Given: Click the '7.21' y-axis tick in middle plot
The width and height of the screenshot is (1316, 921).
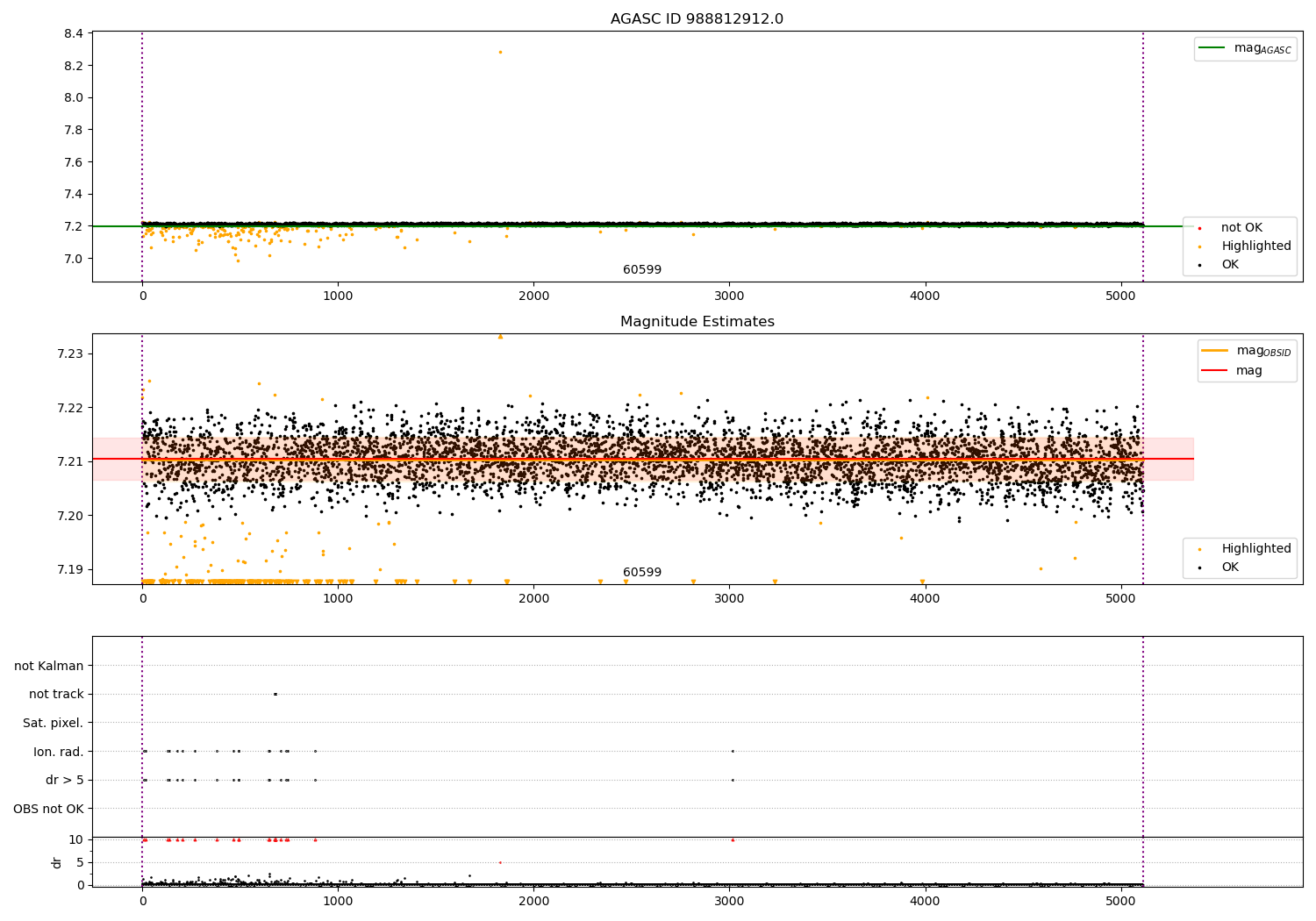Looking at the screenshot, I should click(x=70, y=461).
